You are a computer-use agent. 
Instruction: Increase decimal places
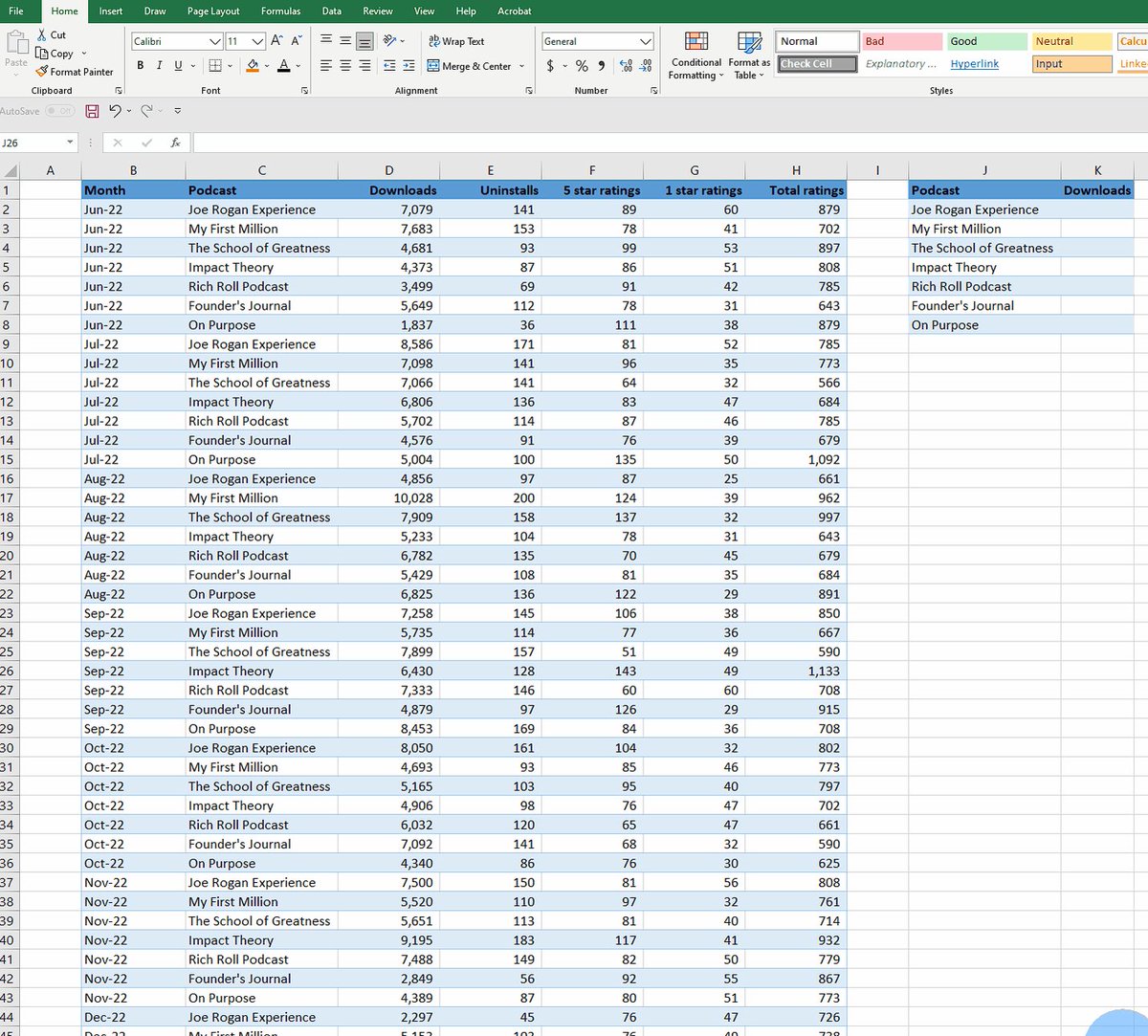point(626,66)
